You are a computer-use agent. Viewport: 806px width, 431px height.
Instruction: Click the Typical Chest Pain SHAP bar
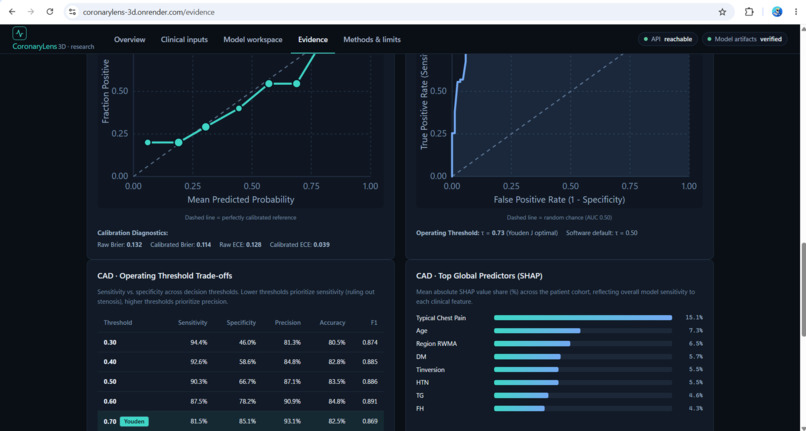pos(583,318)
